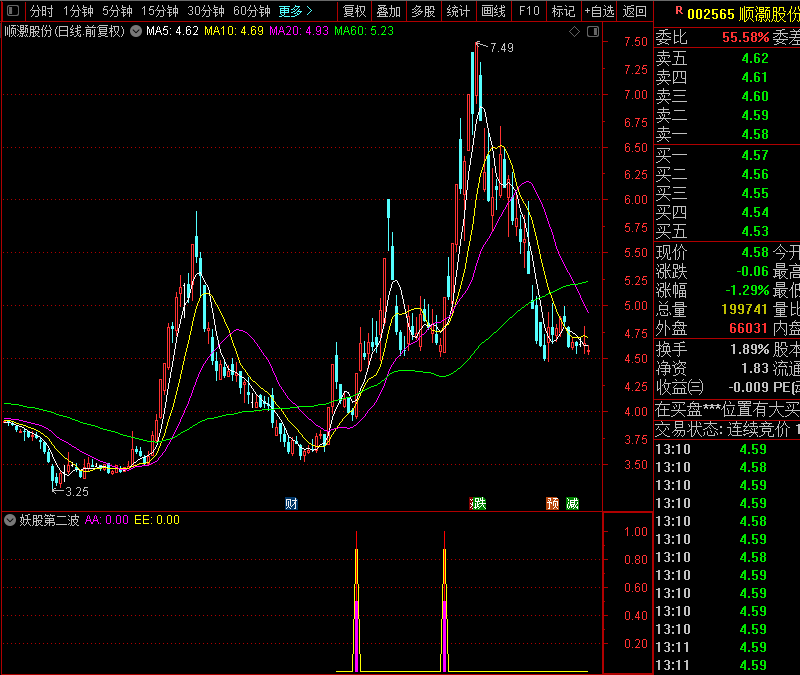This screenshot has width=800, height=675.
Task: Select the 60分钟 timeframe tab
Action: tap(251, 11)
